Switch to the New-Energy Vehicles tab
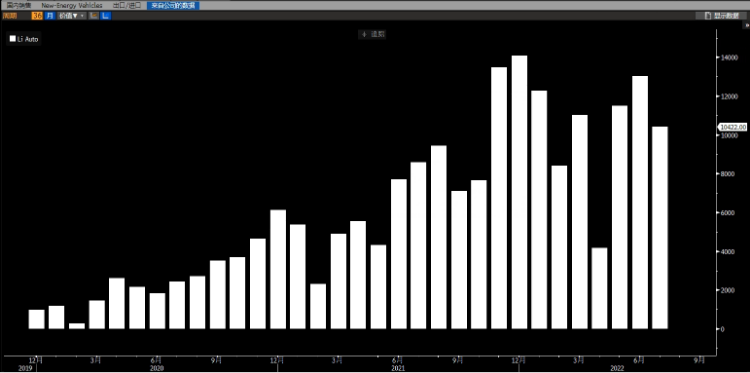This screenshot has height=373, width=750. 72,5
